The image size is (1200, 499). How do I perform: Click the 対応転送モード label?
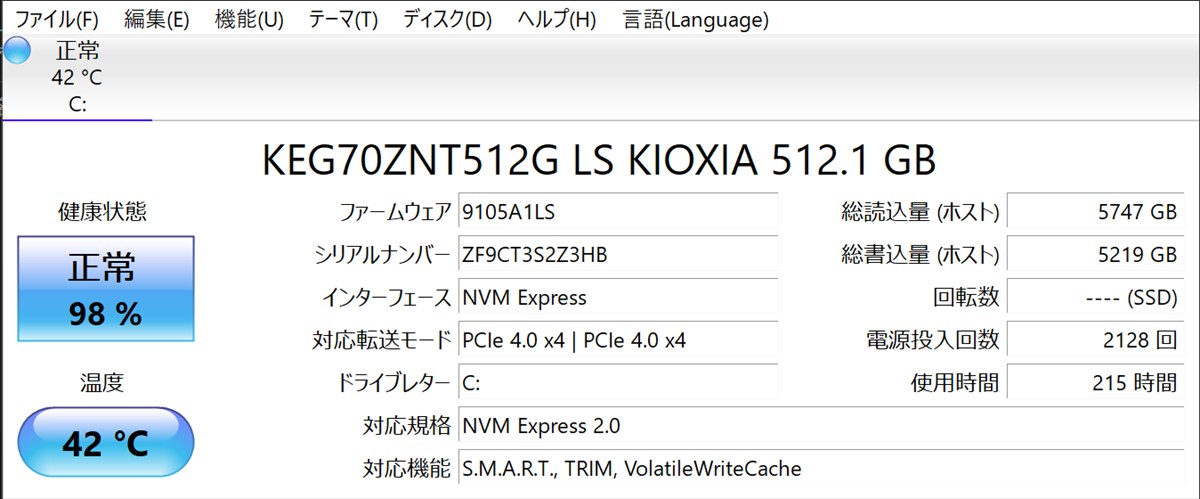(382, 340)
